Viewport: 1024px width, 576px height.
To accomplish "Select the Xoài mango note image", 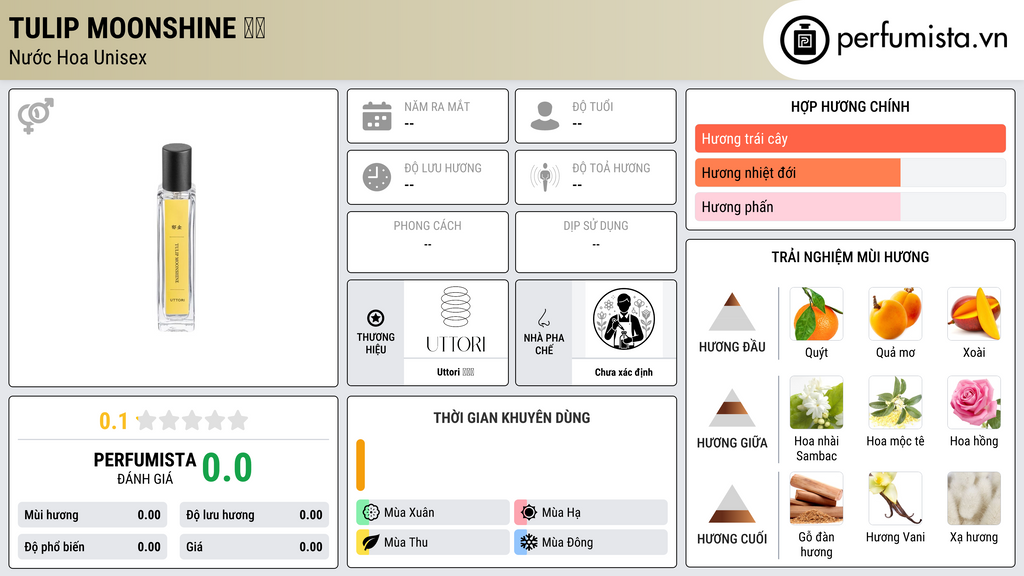I will pyautogui.click(x=974, y=314).
